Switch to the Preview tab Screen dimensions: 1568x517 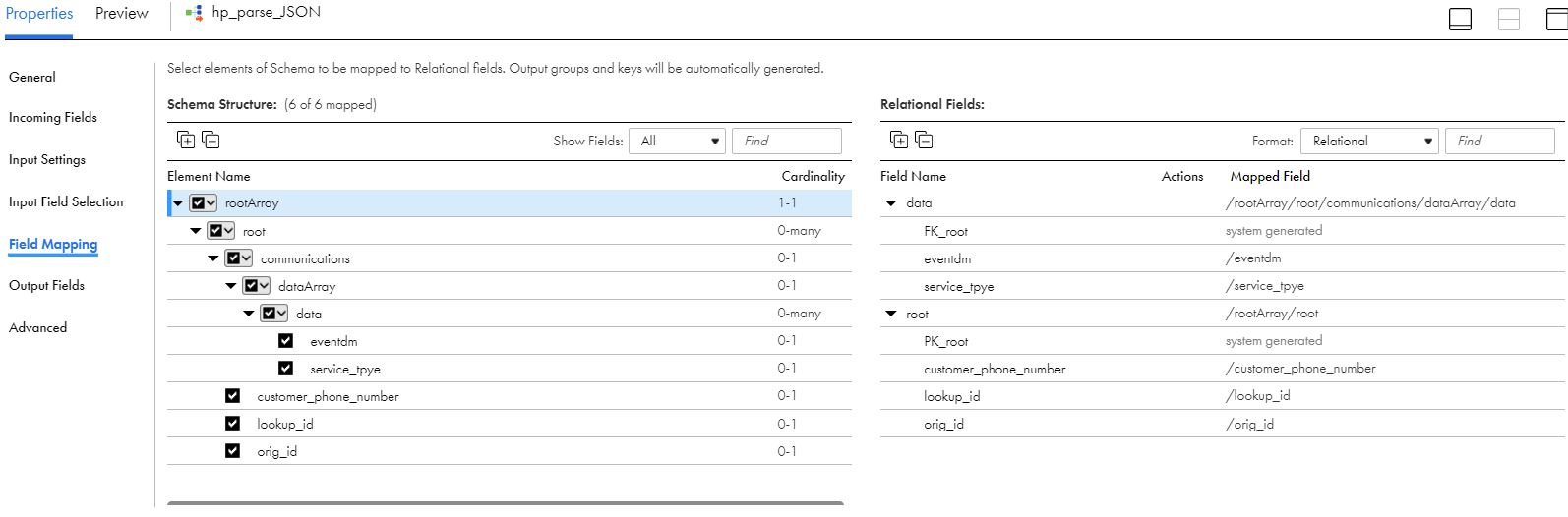pos(121,14)
